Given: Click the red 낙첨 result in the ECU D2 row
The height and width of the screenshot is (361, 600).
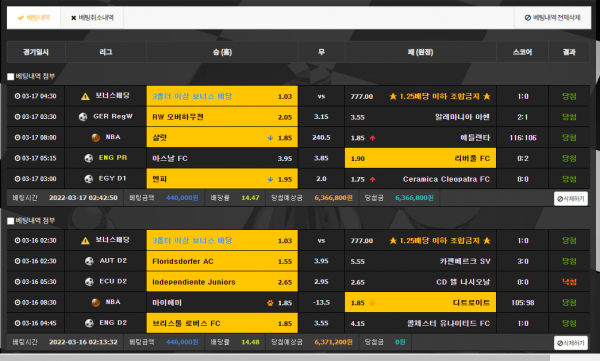Looking at the screenshot, I should (569, 282).
